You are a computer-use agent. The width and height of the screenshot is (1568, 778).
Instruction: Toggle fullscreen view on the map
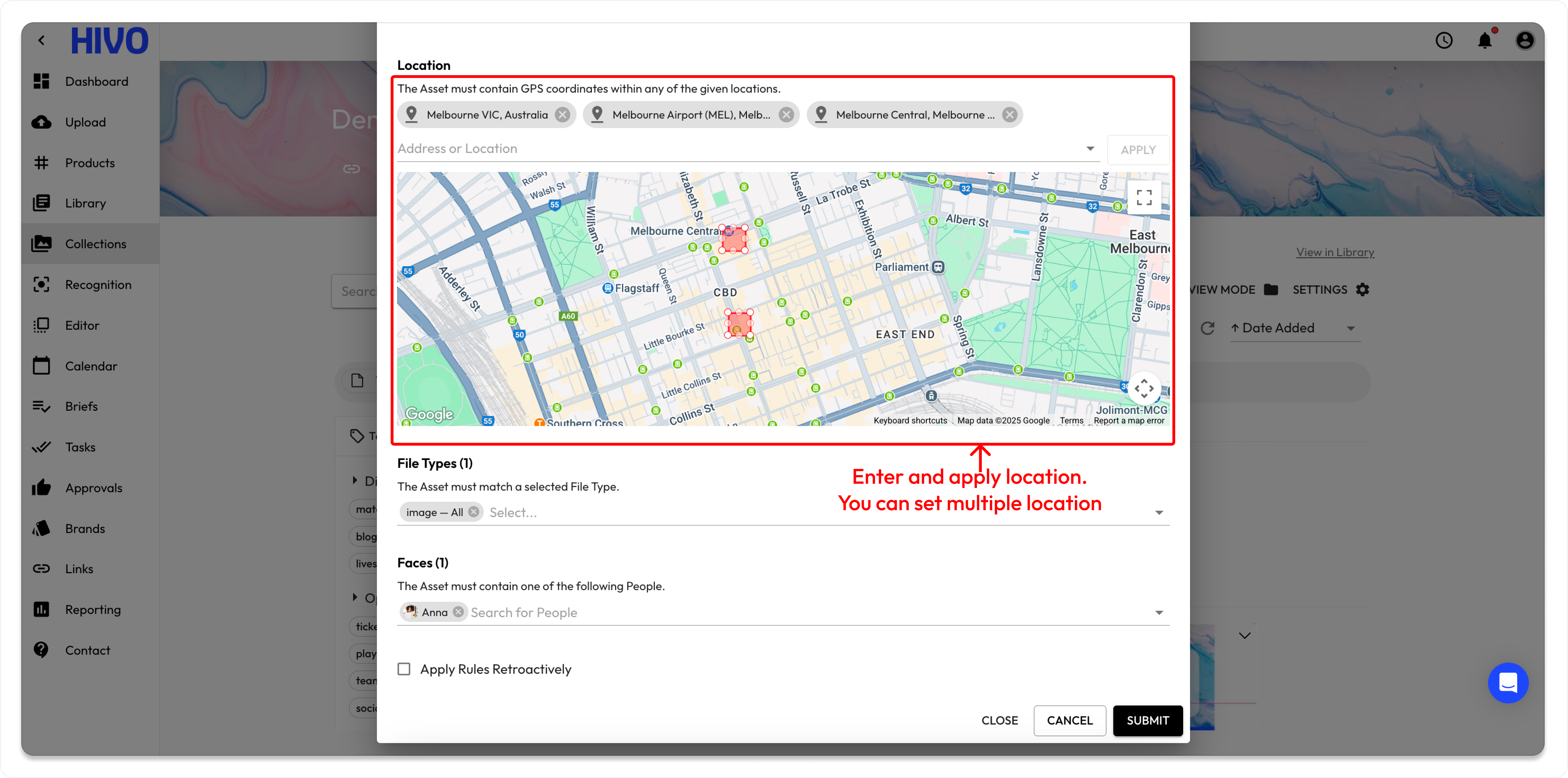[x=1144, y=197]
